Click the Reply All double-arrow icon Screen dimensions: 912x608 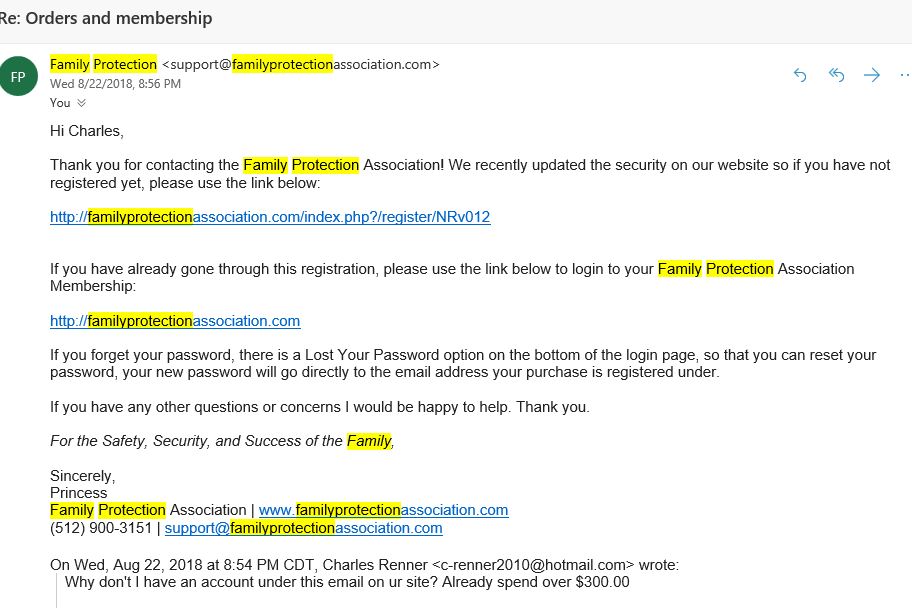[x=836, y=75]
